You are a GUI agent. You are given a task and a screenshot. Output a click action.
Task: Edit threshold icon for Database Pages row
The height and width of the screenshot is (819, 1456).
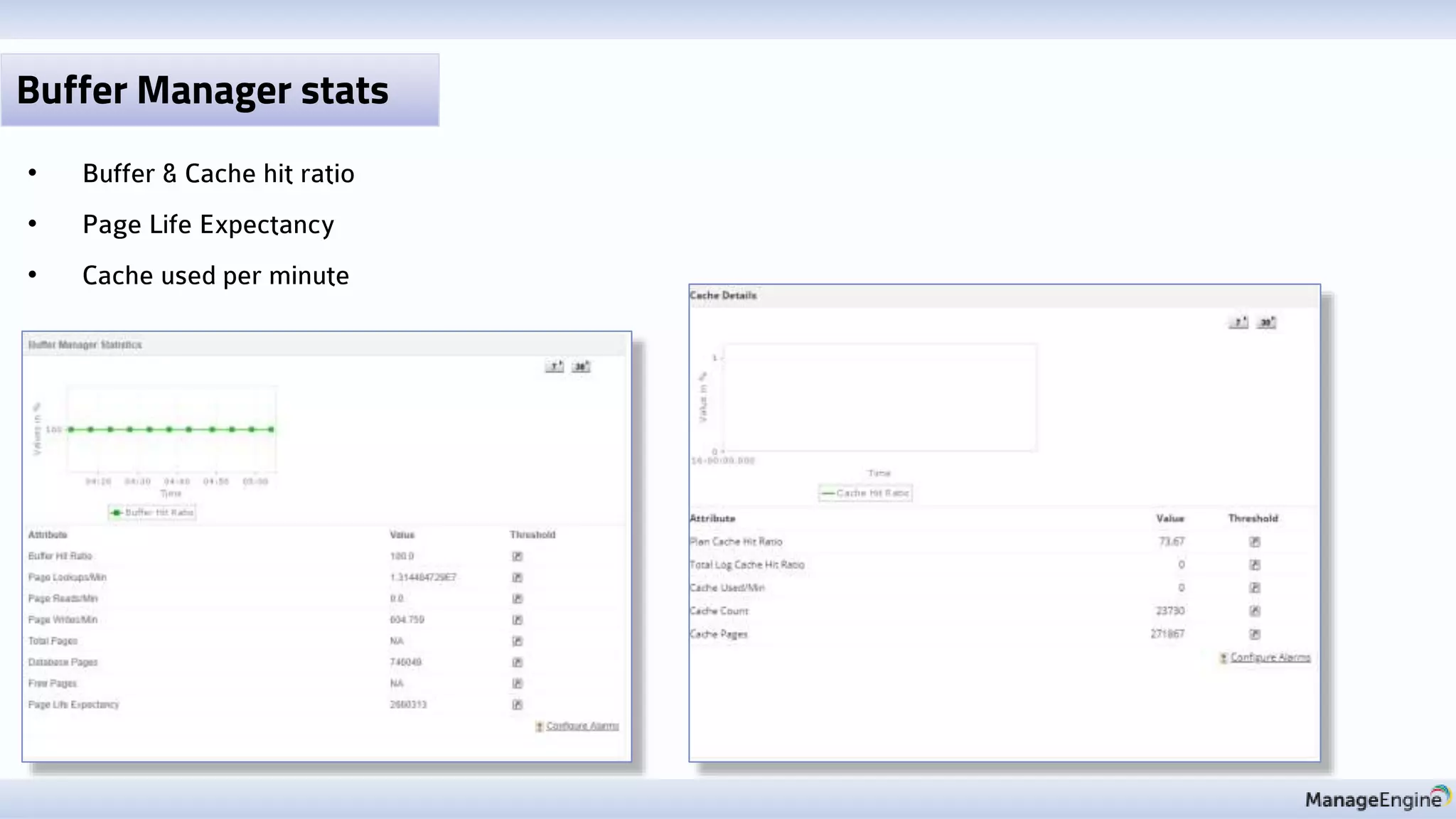(x=518, y=662)
